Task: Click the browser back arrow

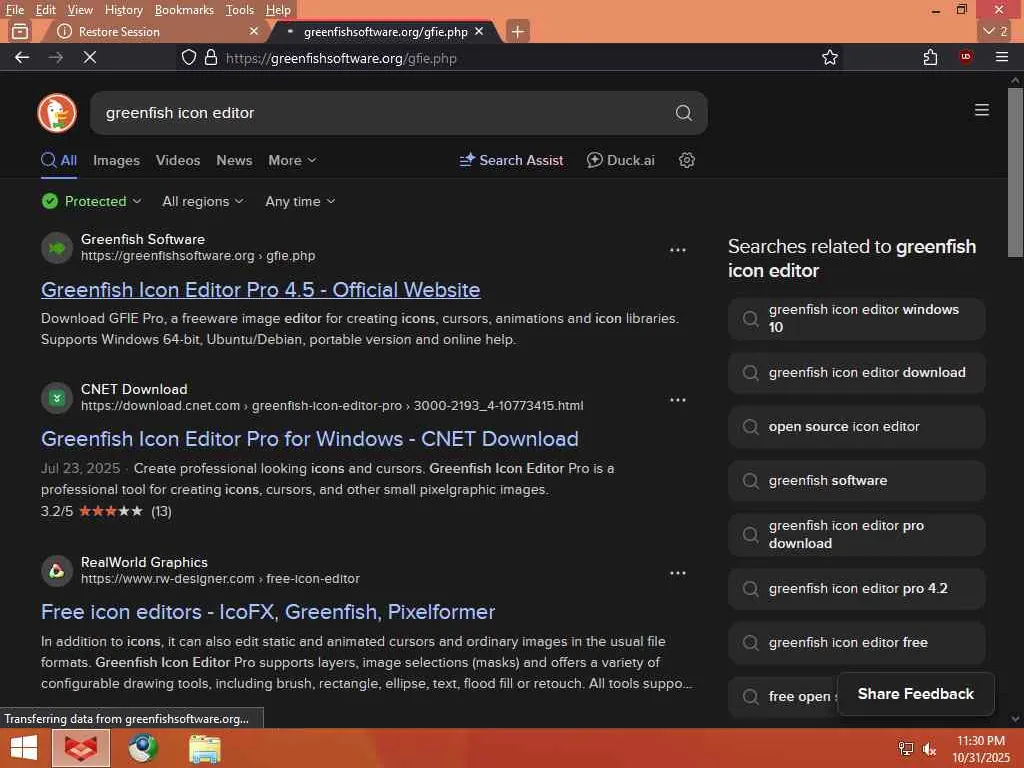Action: coord(22,57)
